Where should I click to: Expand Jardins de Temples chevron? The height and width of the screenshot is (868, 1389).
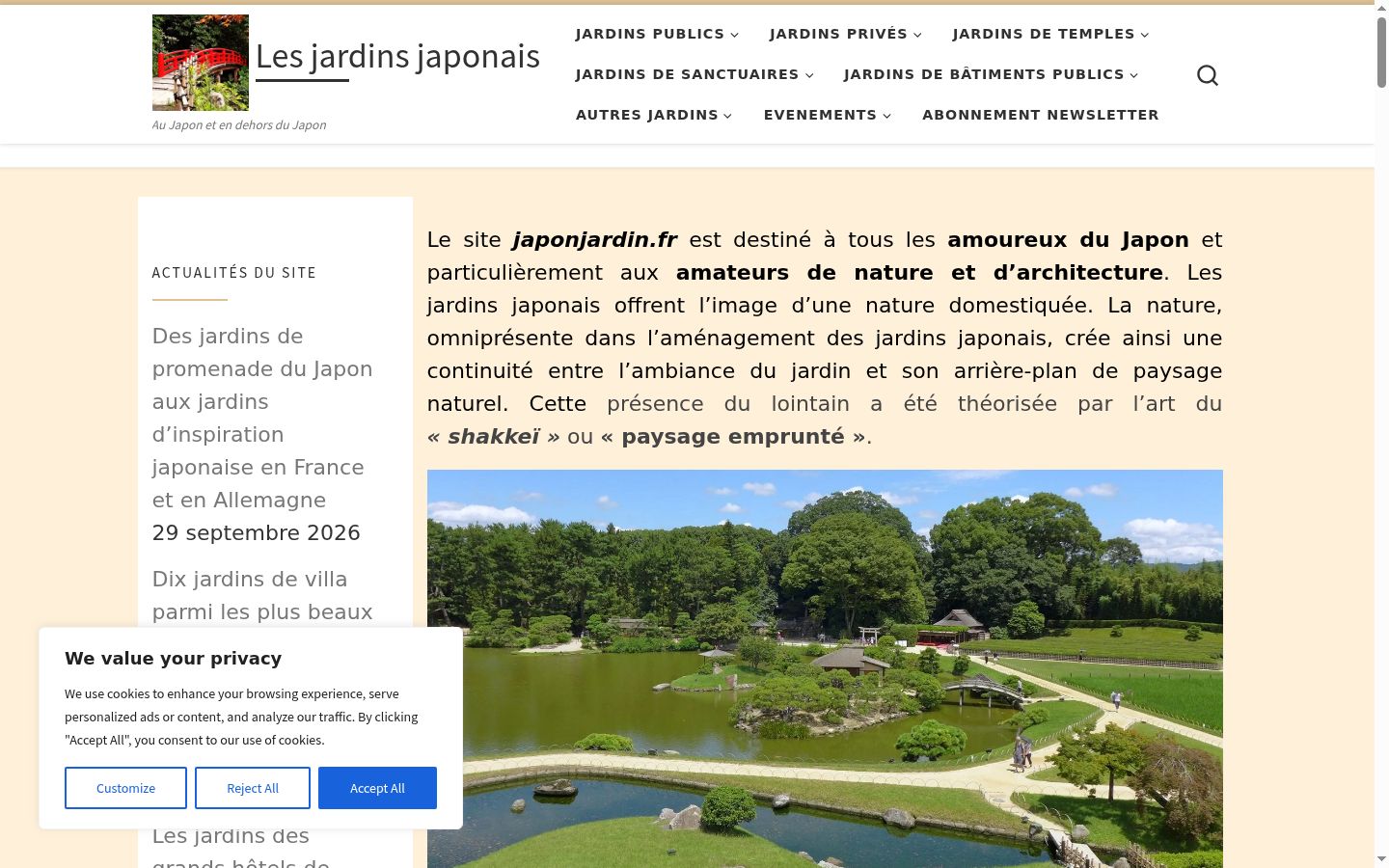(x=1145, y=35)
